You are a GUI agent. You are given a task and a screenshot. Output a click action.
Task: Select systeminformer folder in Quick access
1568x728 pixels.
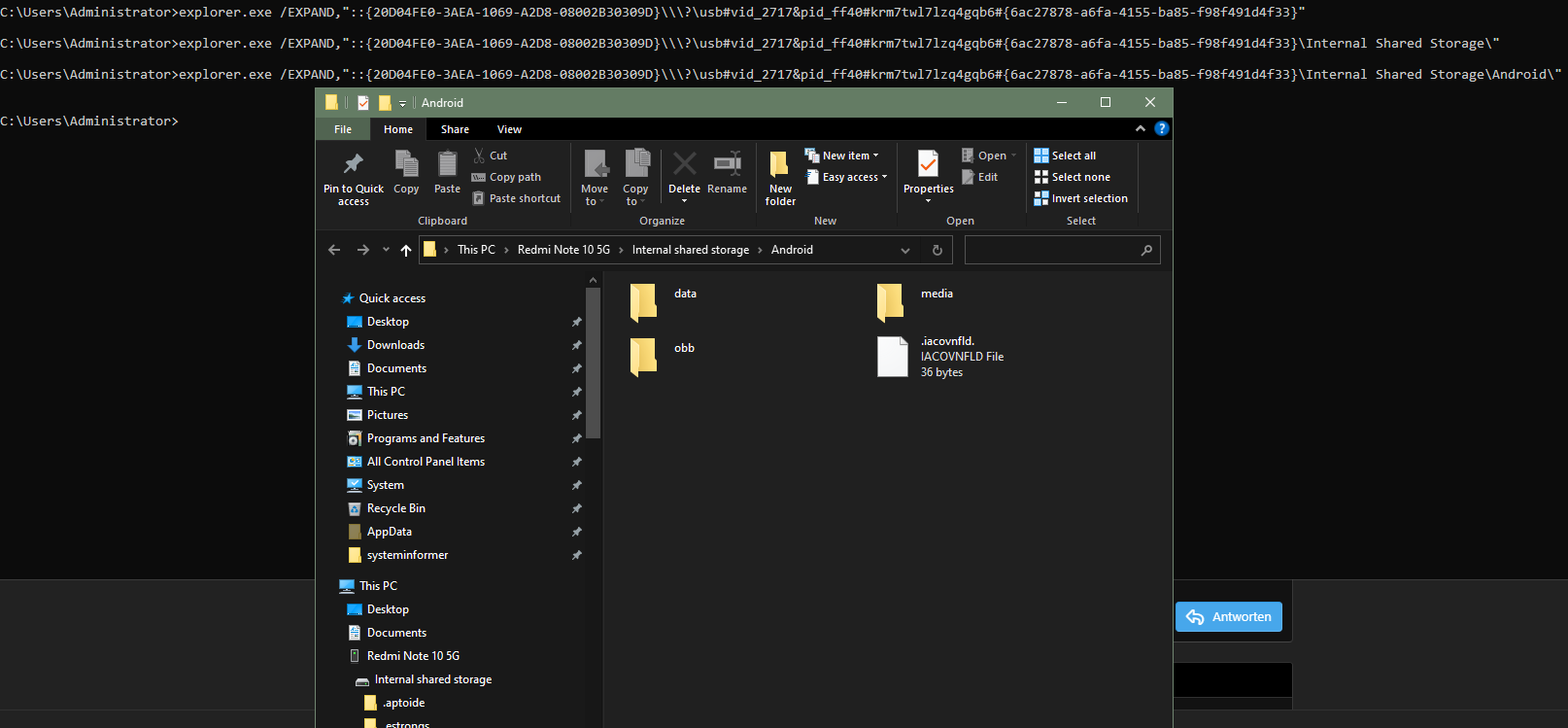(x=407, y=555)
